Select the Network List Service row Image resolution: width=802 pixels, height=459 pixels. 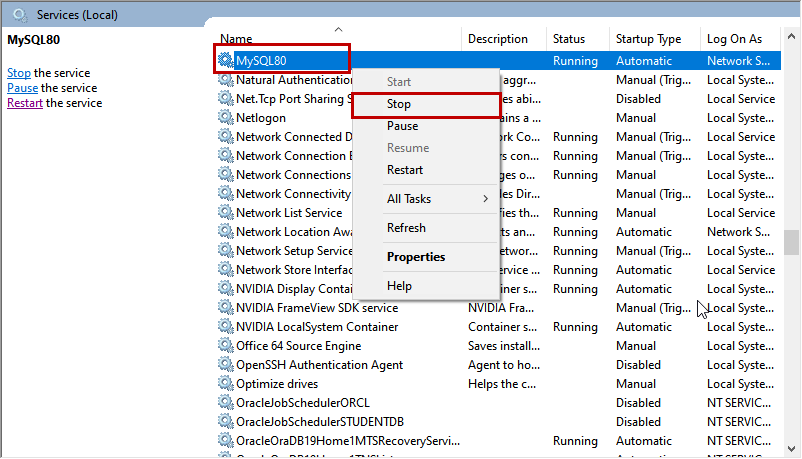pos(288,213)
